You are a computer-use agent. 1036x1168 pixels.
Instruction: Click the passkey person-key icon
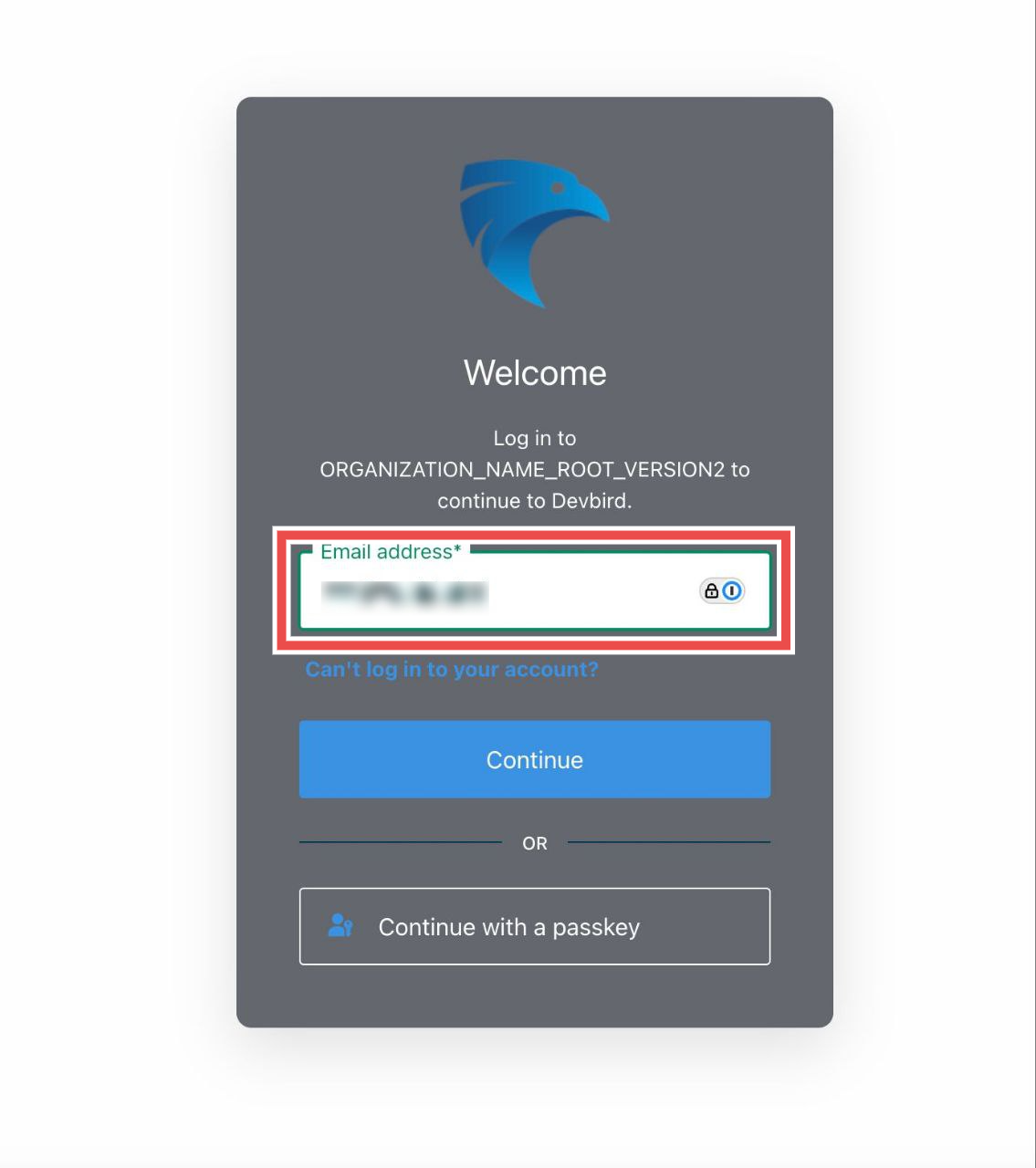tap(340, 925)
